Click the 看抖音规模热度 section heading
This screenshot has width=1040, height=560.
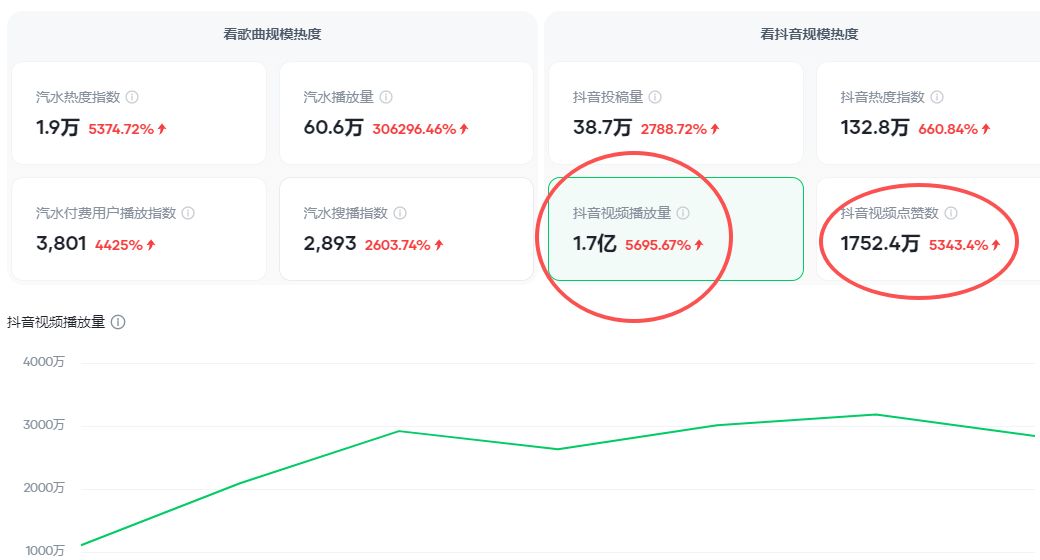click(809, 34)
